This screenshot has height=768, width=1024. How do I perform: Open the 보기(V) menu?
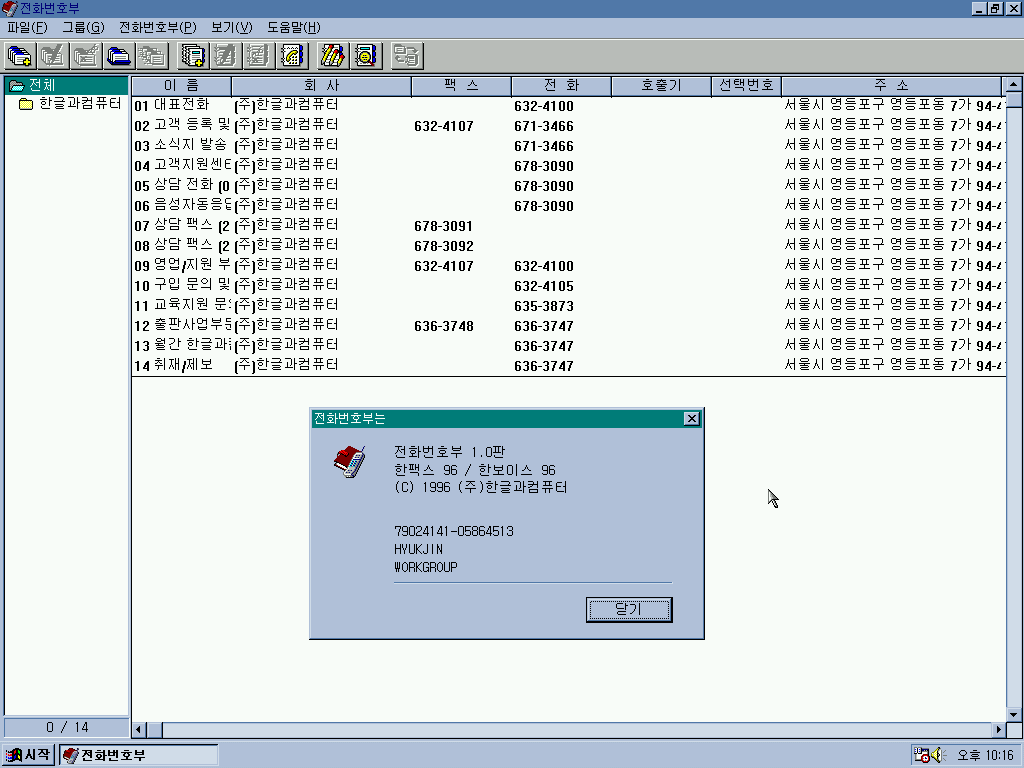[x=231, y=27]
